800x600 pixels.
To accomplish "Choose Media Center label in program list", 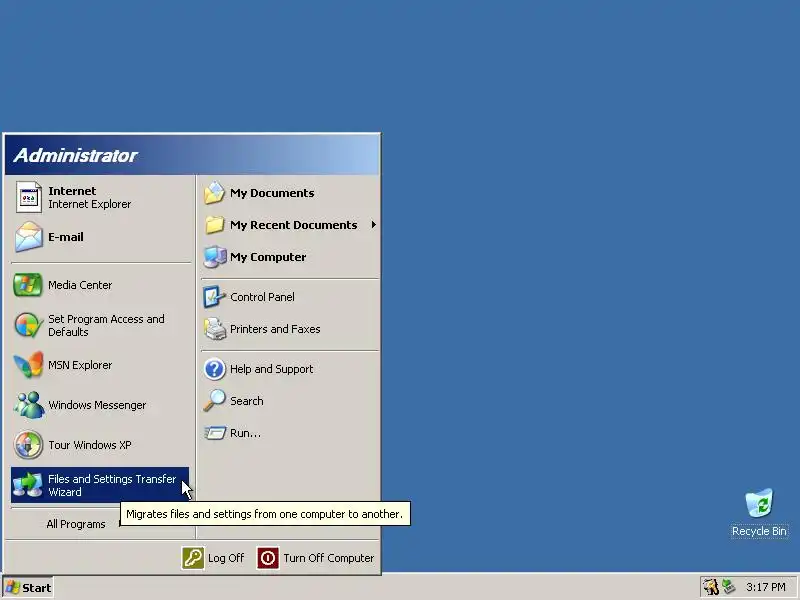I will (x=80, y=285).
